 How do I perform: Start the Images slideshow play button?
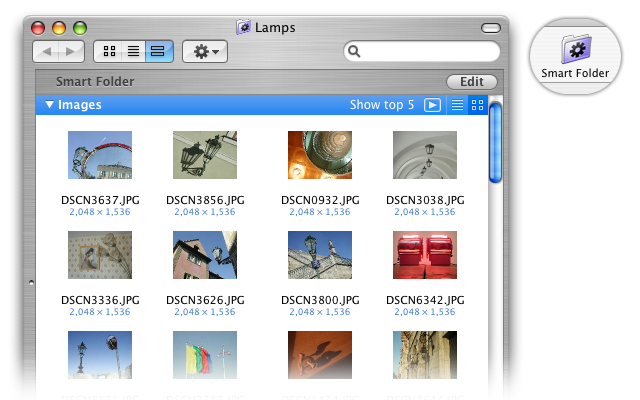tap(432, 105)
